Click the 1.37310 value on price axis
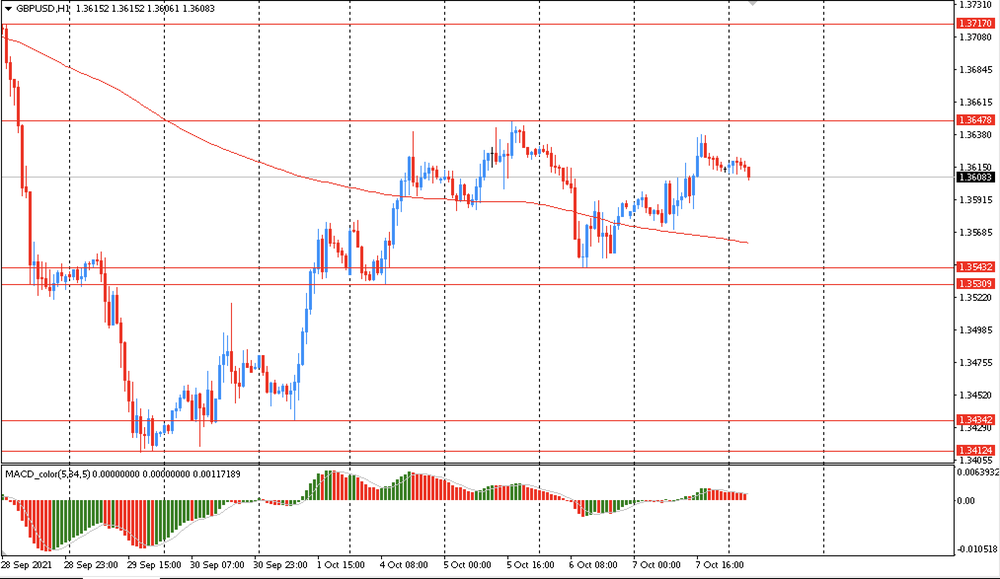This screenshot has width=1000, height=579. pyautogui.click(x=976, y=5)
